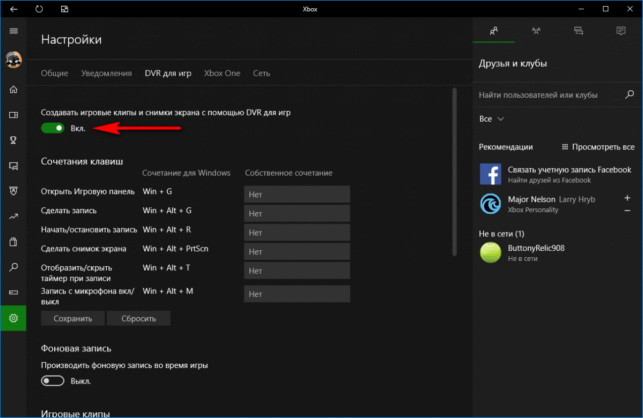643x418 pixels.
Task: Switch to the Messages icon tab
Action: pos(578,31)
